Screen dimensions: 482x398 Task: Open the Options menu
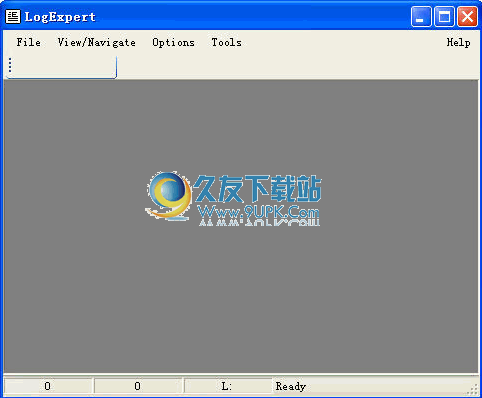click(173, 42)
